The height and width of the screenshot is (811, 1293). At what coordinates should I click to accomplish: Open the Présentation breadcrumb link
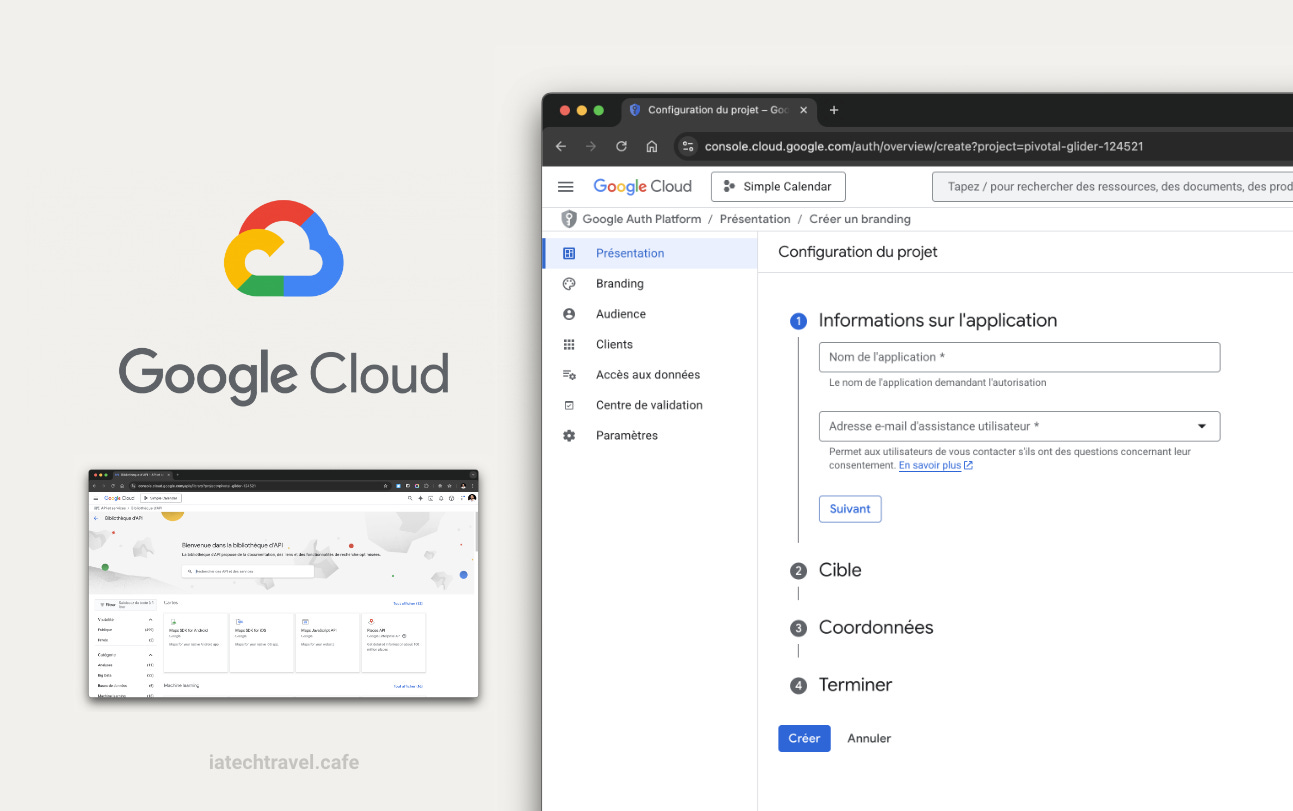click(x=755, y=219)
